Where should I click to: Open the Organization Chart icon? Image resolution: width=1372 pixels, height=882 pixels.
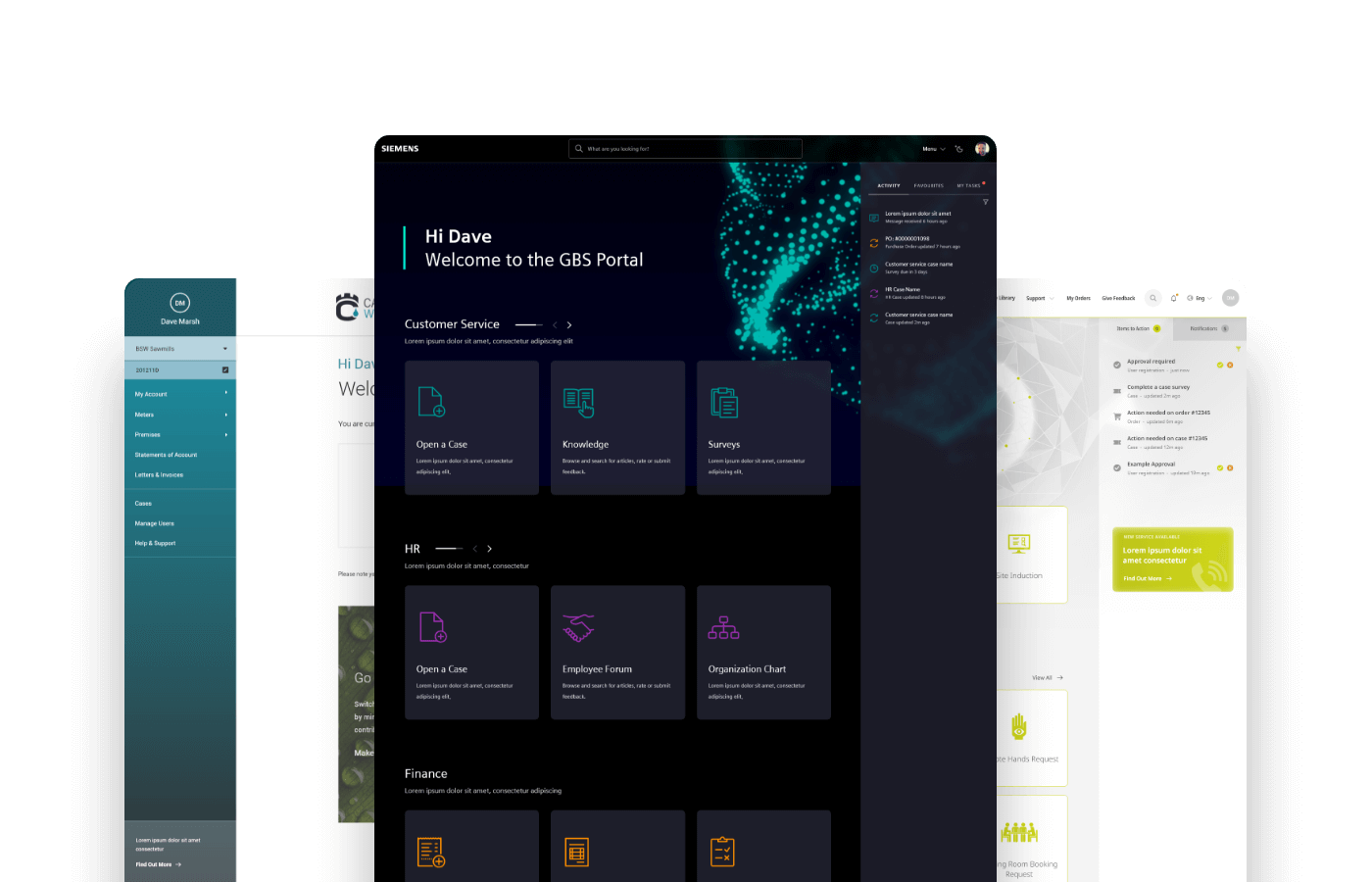click(x=724, y=627)
